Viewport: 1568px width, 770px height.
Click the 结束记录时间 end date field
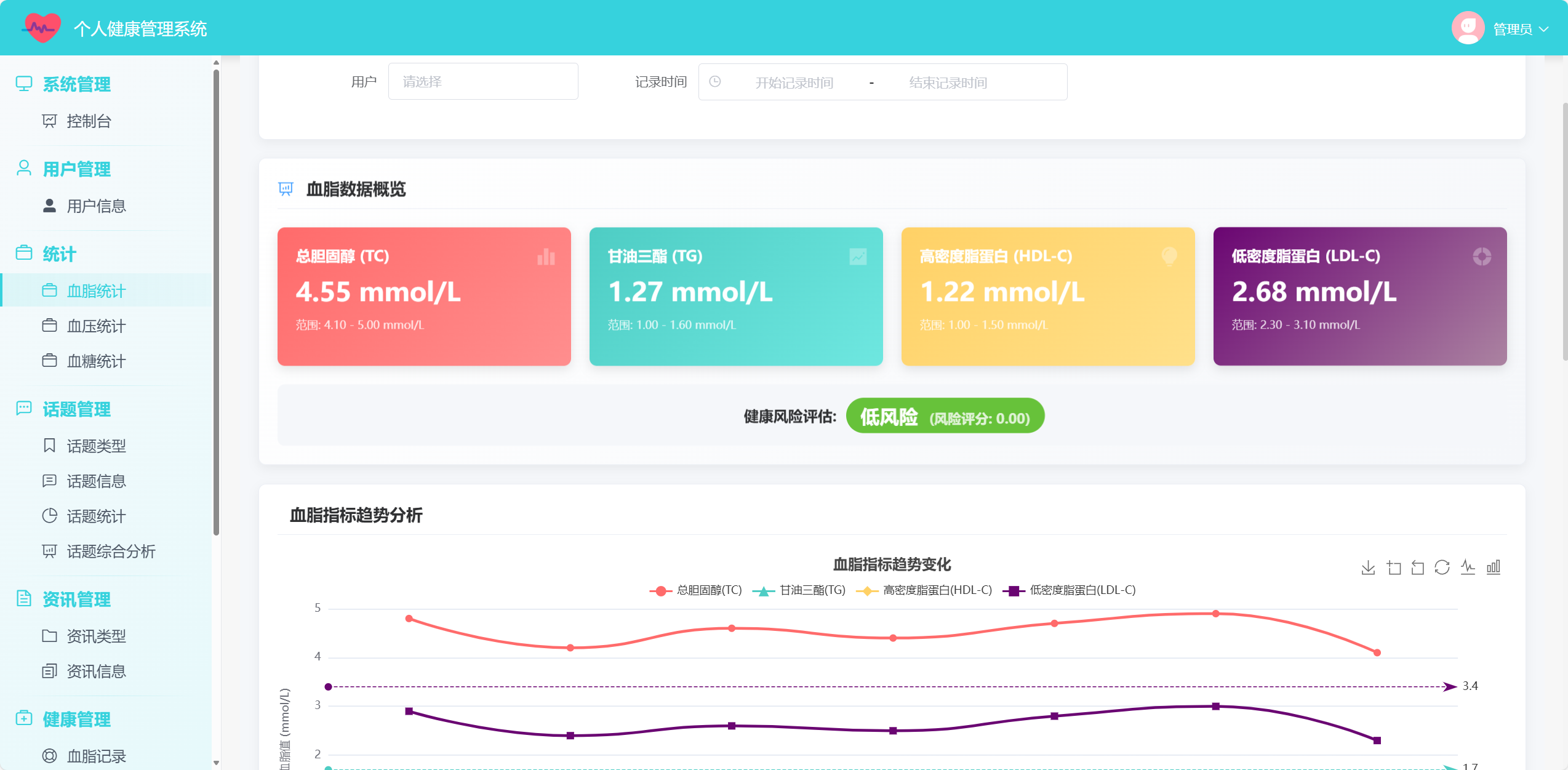[948, 82]
